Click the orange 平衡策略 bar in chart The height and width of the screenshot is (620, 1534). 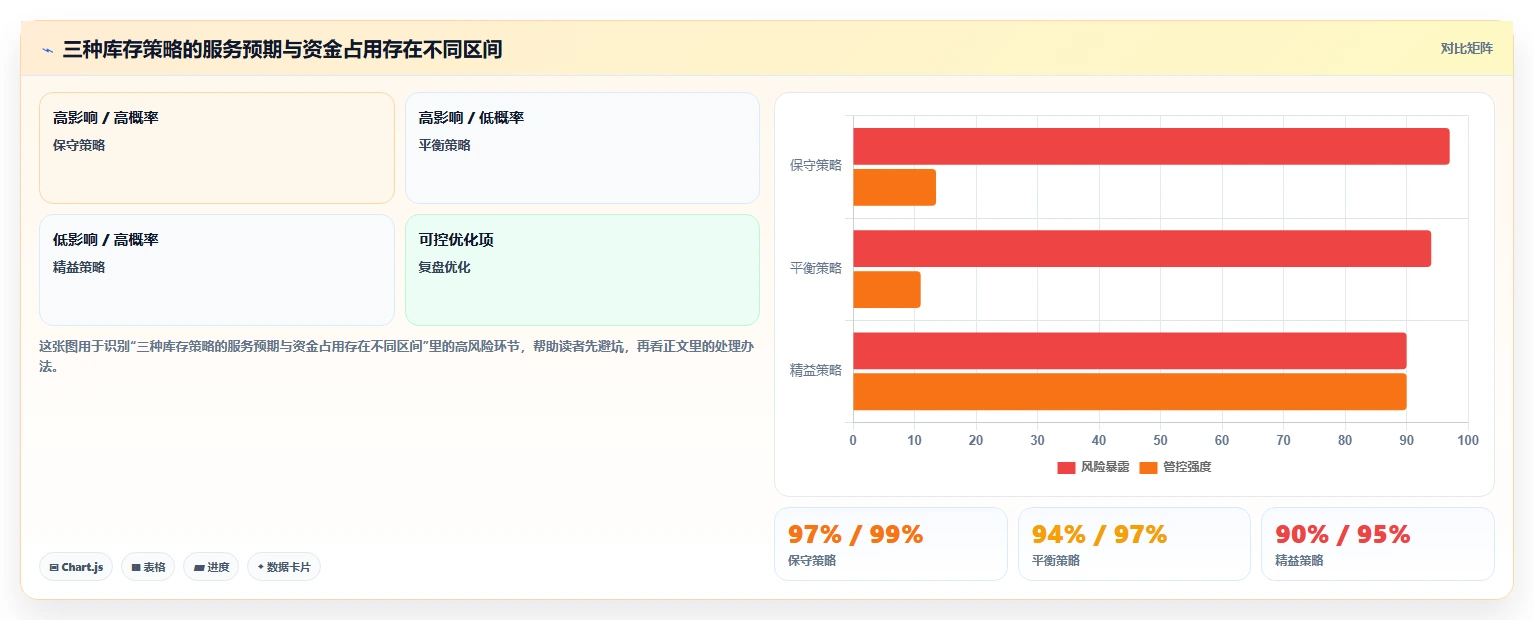(887, 290)
